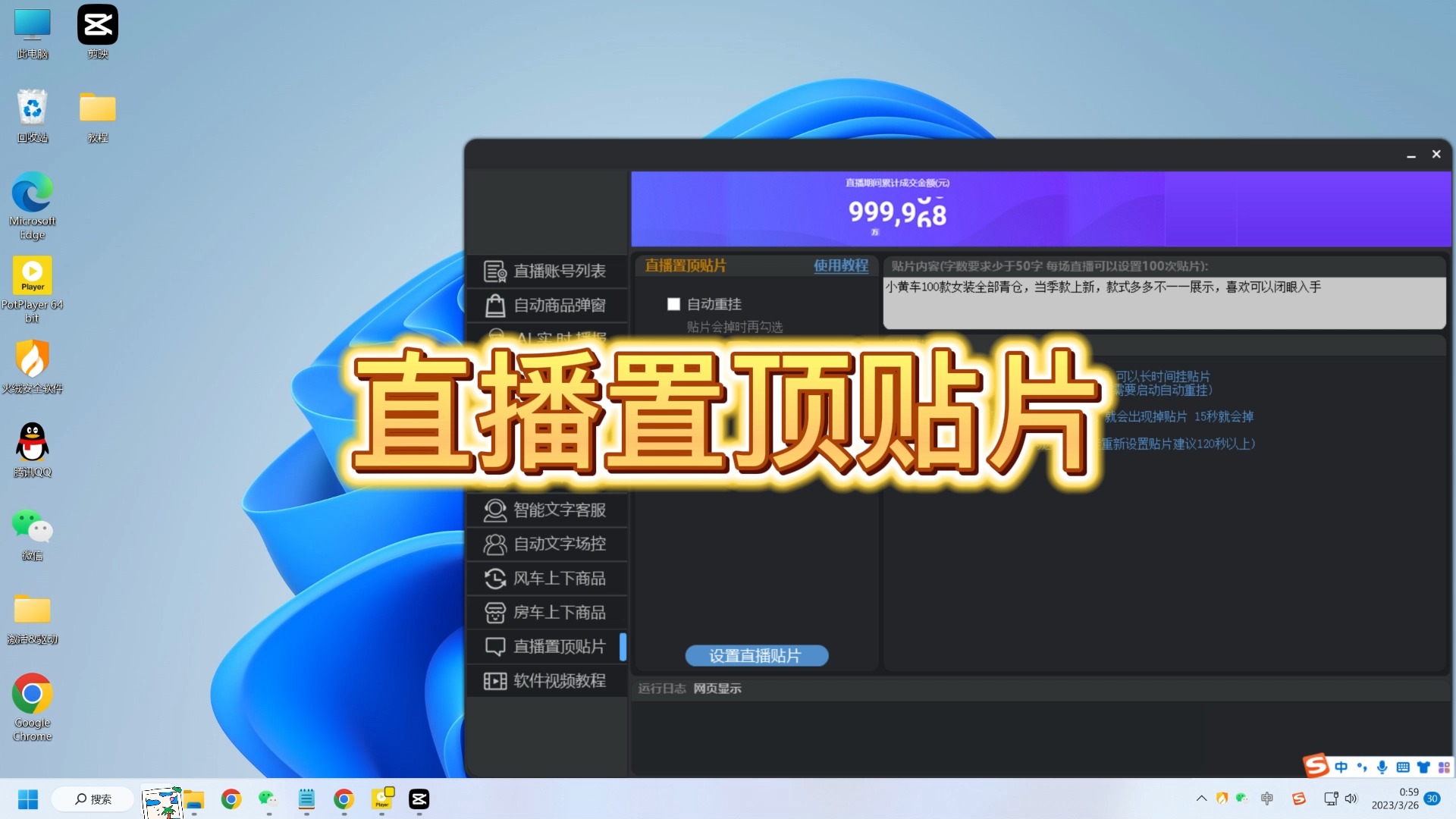
Task: Open WeChat from the taskbar
Action: pyautogui.click(x=268, y=799)
